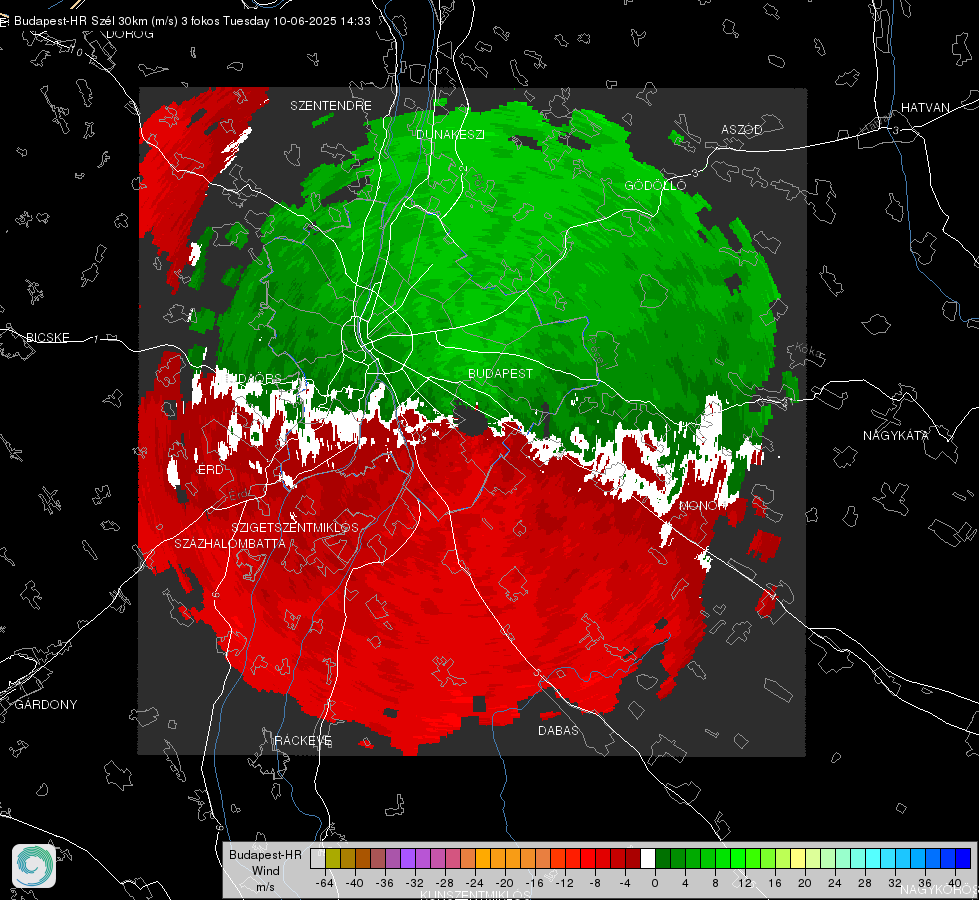Click the olive swatch at the -64 mark
This screenshot has width=979, height=900.
(333, 858)
